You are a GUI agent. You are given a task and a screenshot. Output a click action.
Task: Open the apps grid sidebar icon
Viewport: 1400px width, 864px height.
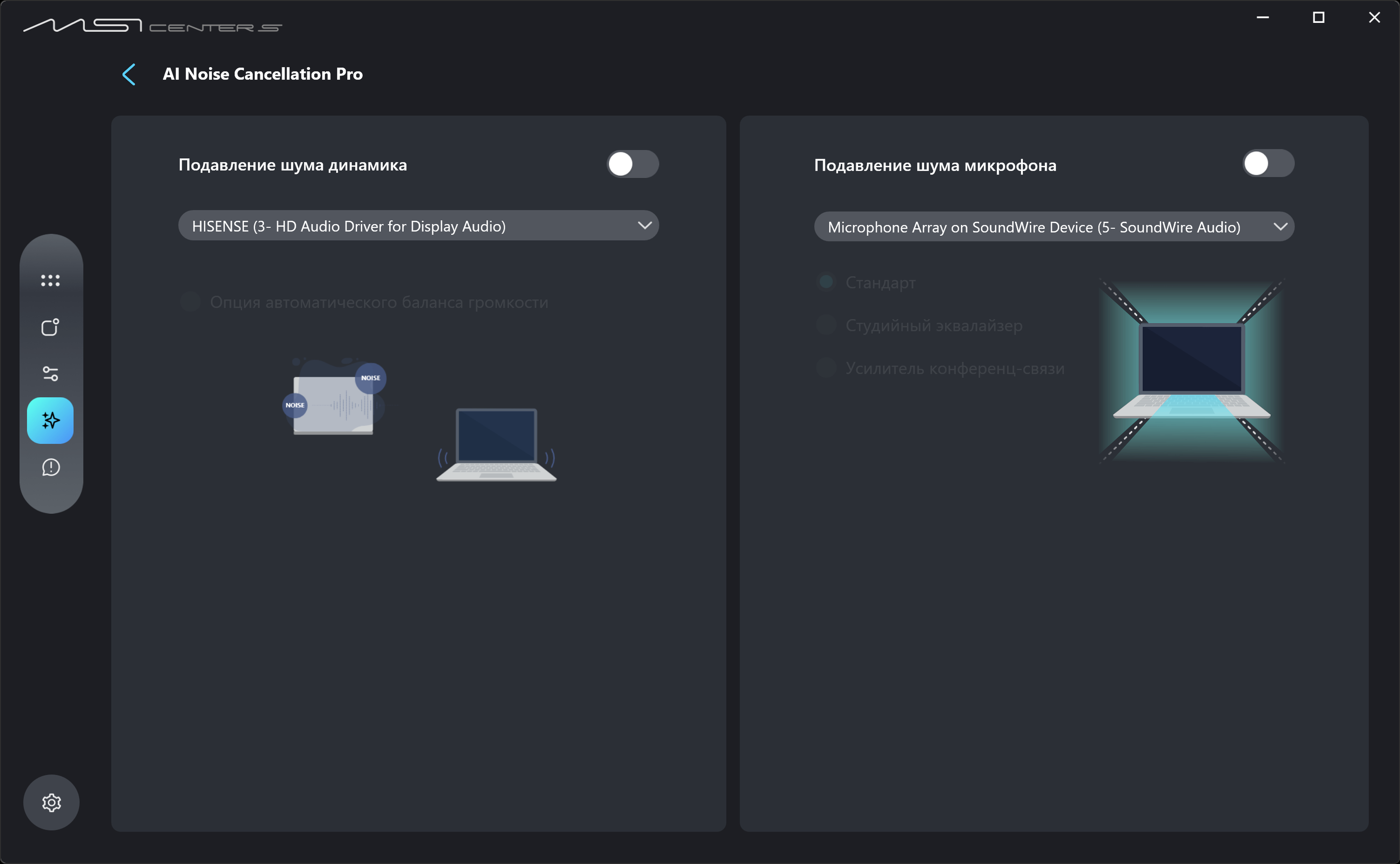[50, 280]
